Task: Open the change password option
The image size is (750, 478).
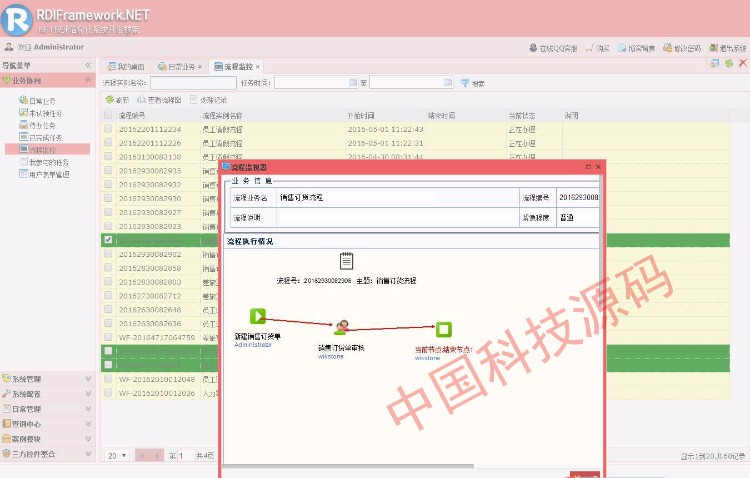Action: click(x=682, y=48)
